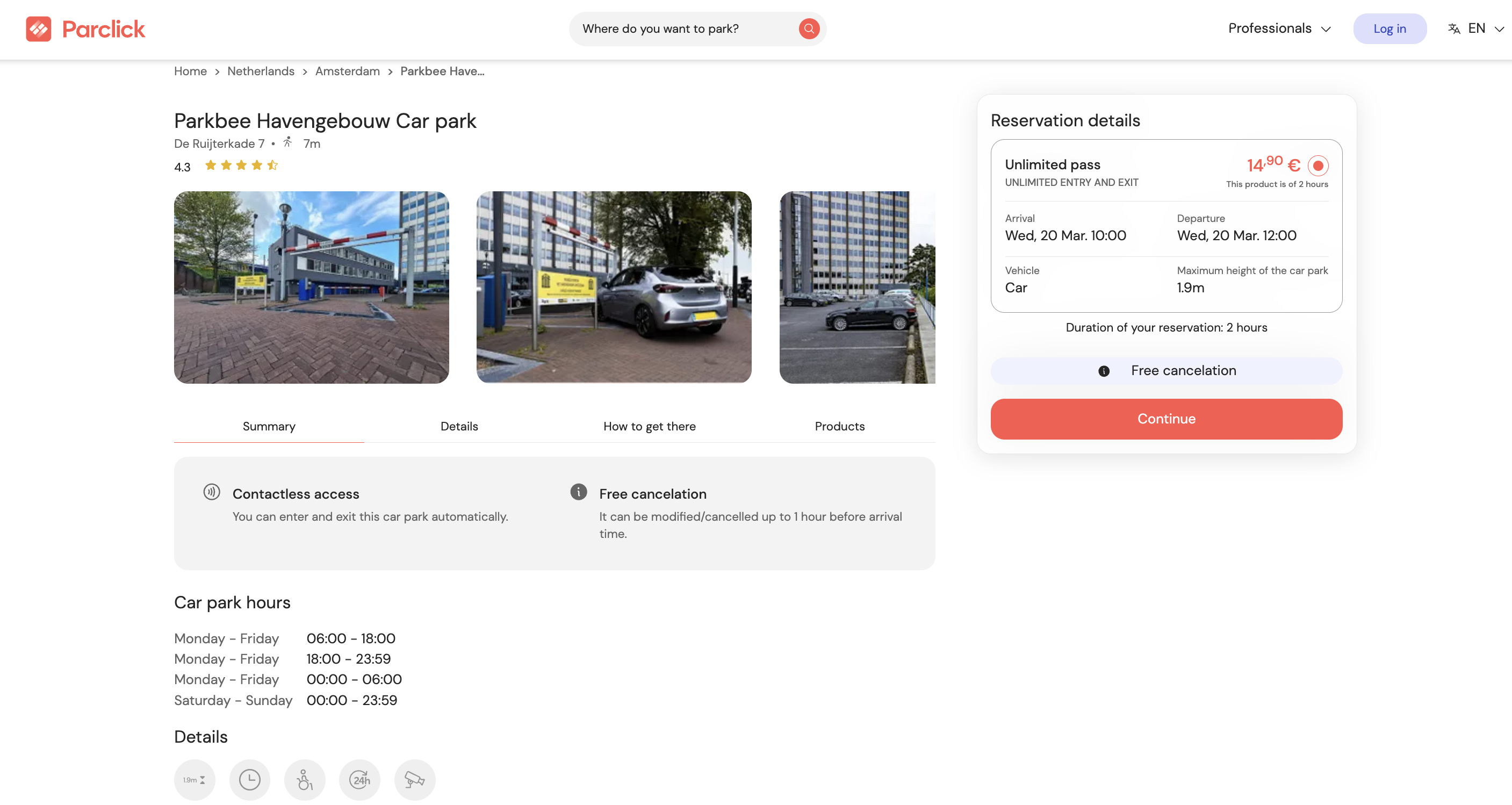Viewport: 1512px width, 805px height.
Task: Click the clock icon under Details
Action: (249, 780)
